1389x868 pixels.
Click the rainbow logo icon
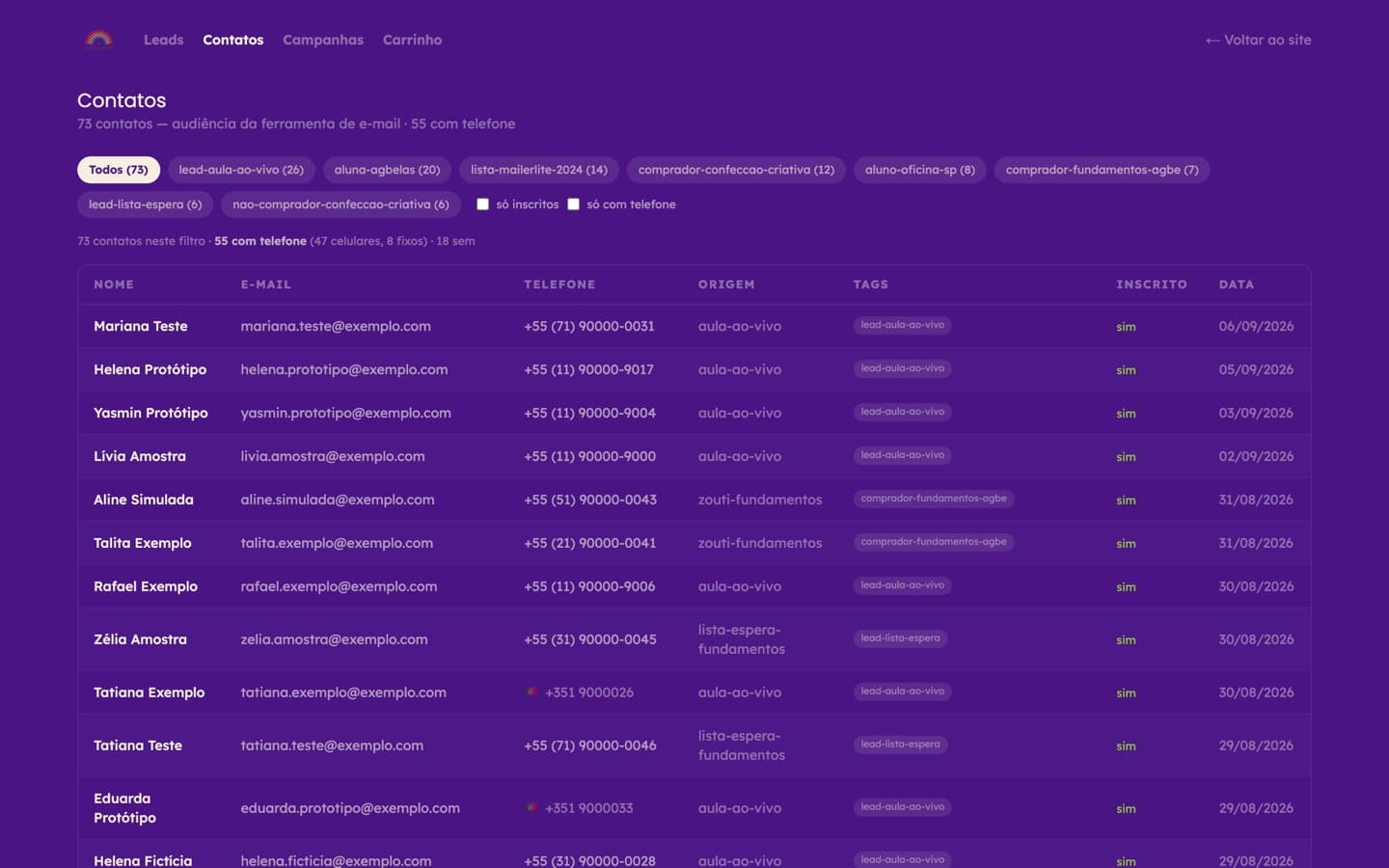(98, 40)
